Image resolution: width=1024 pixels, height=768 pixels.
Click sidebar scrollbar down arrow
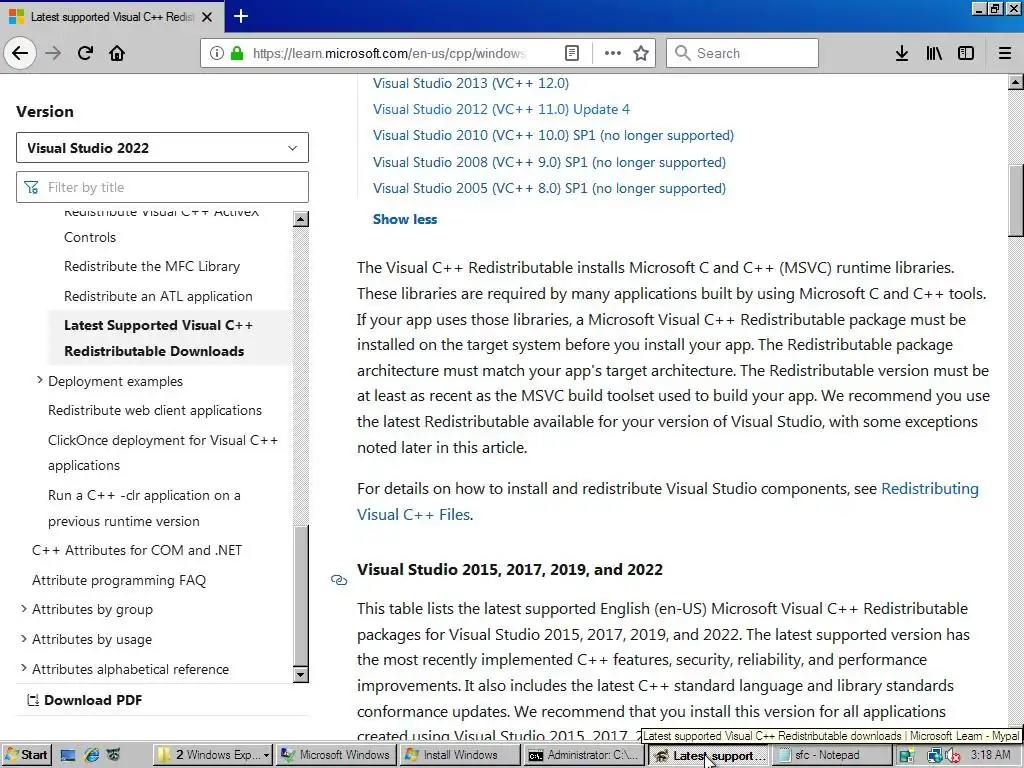301,675
